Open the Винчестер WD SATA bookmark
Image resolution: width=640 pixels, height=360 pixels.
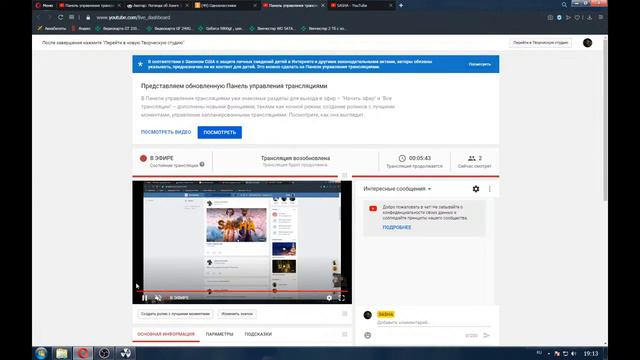pos(272,29)
